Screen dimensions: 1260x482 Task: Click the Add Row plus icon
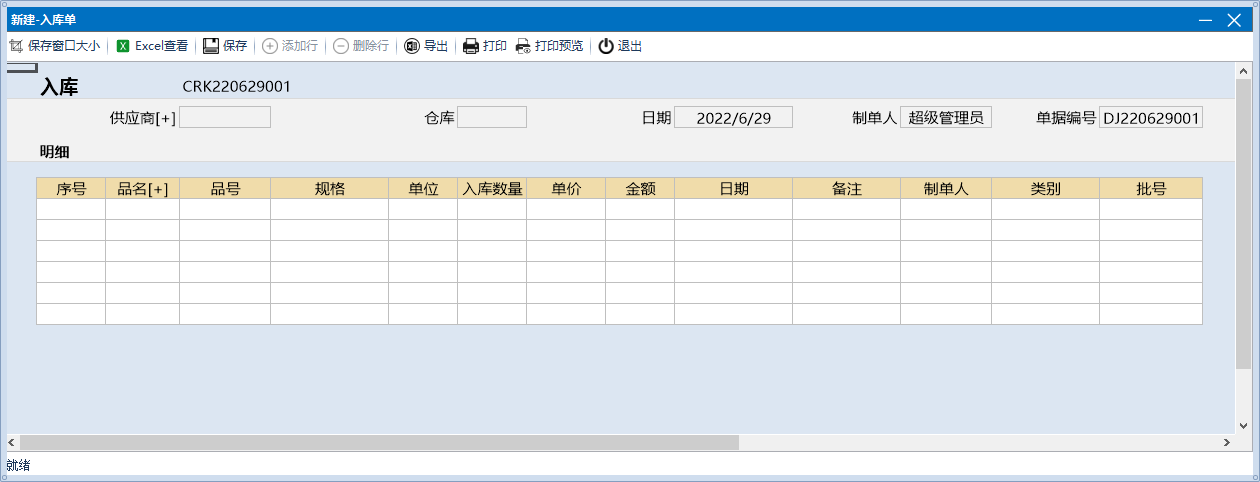tap(270, 46)
